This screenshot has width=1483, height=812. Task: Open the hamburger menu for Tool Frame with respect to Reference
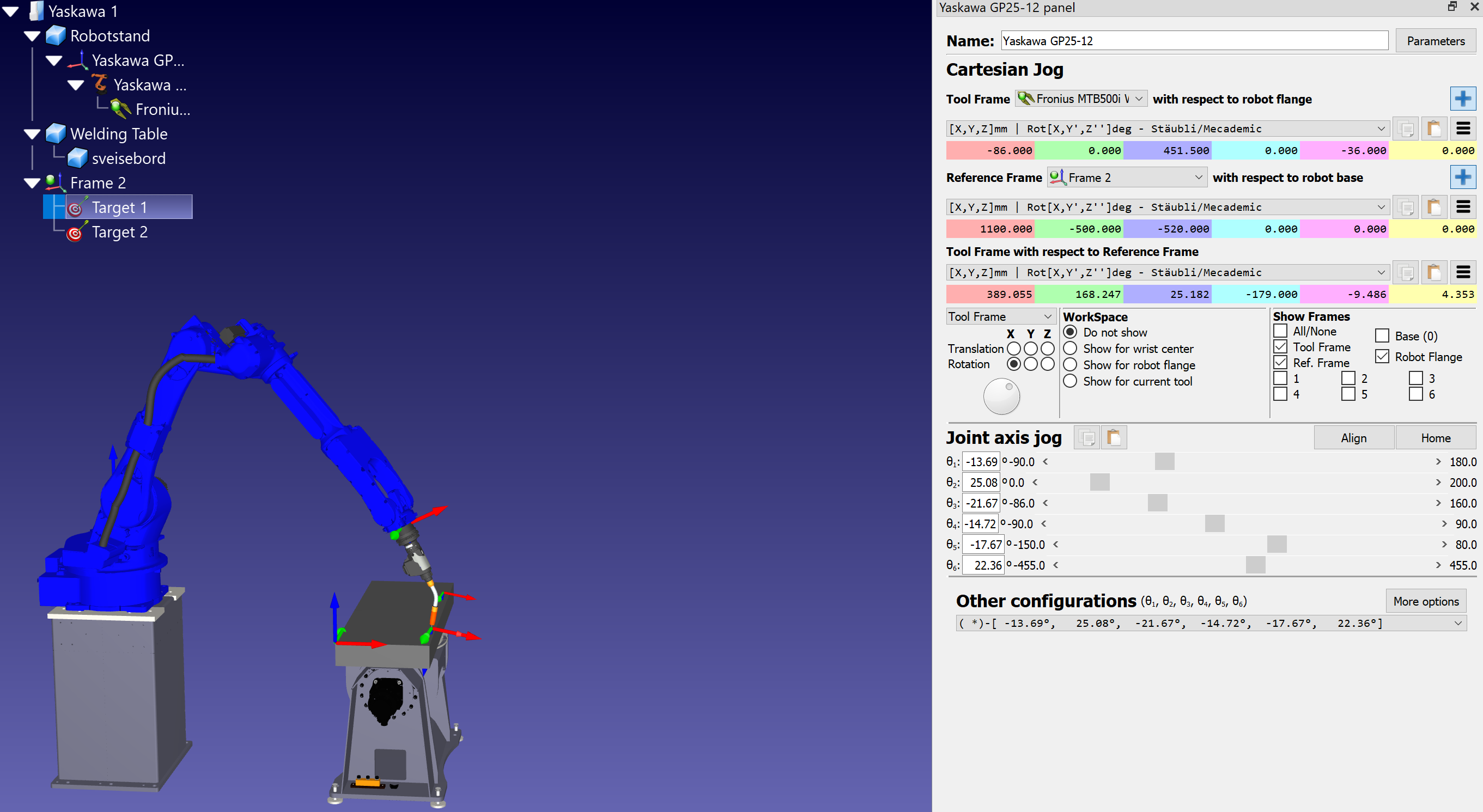tap(1463, 272)
